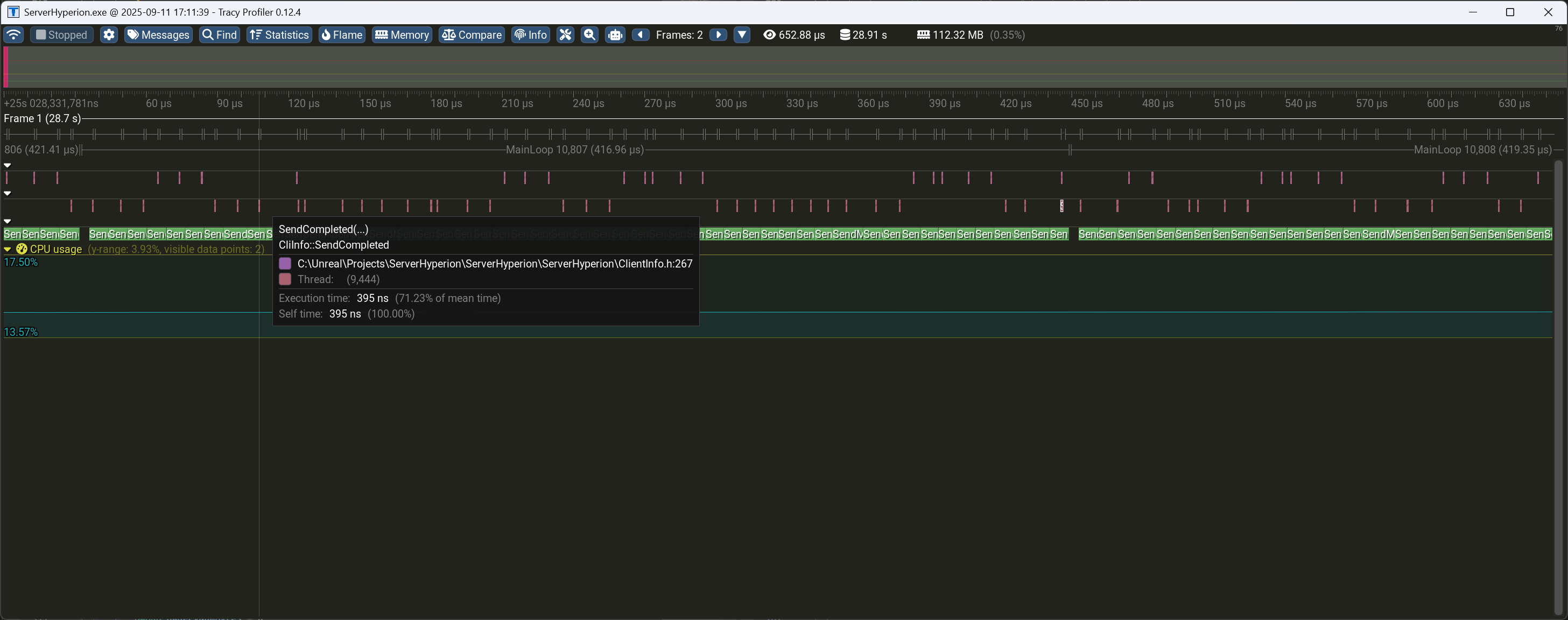Collapse the third thread row triangle
Viewport: 1568px width, 620px height.
pyautogui.click(x=8, y=222)
